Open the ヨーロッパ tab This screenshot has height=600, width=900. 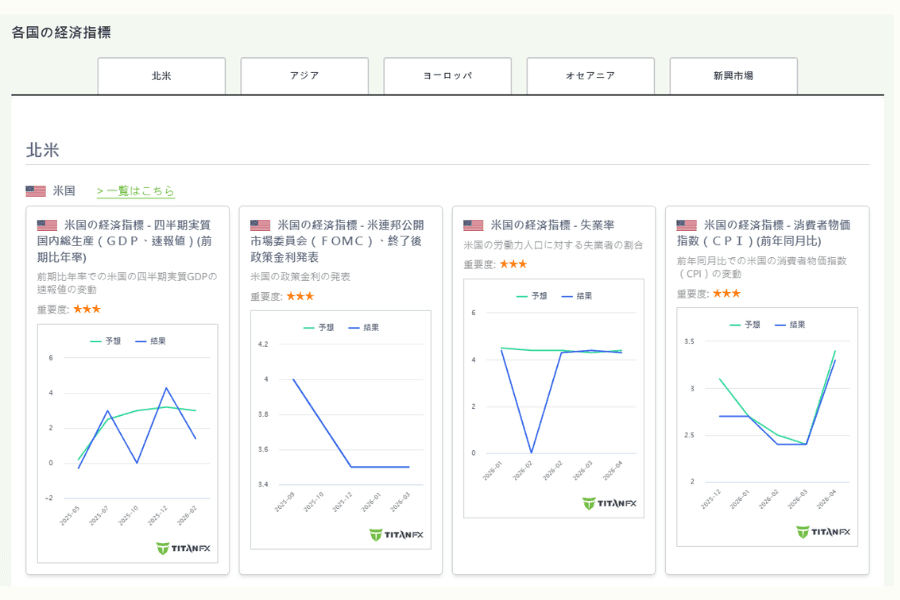click(447, 76)
